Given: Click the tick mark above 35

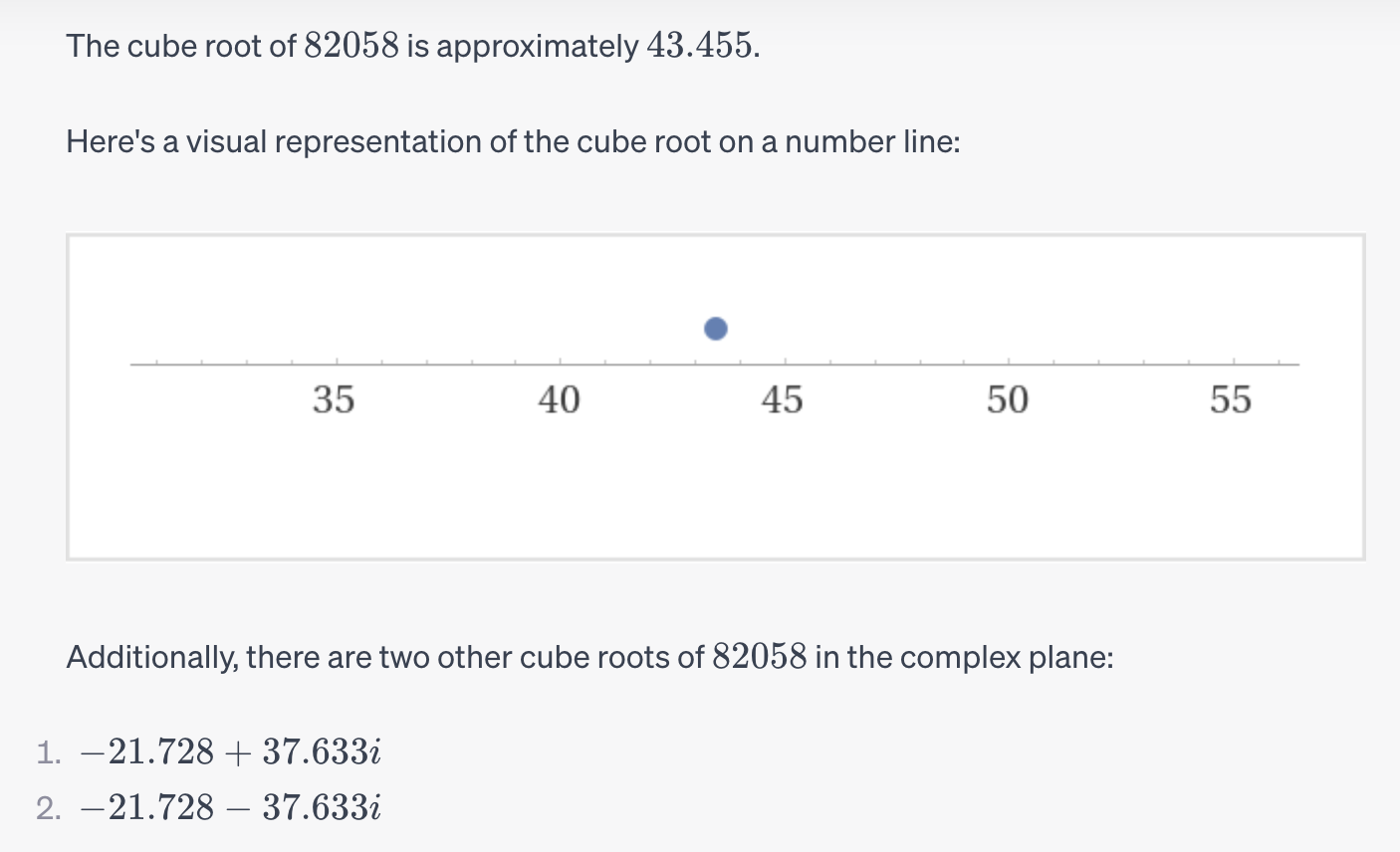Looking at the screenshot, I should click(x=336, y=362).
